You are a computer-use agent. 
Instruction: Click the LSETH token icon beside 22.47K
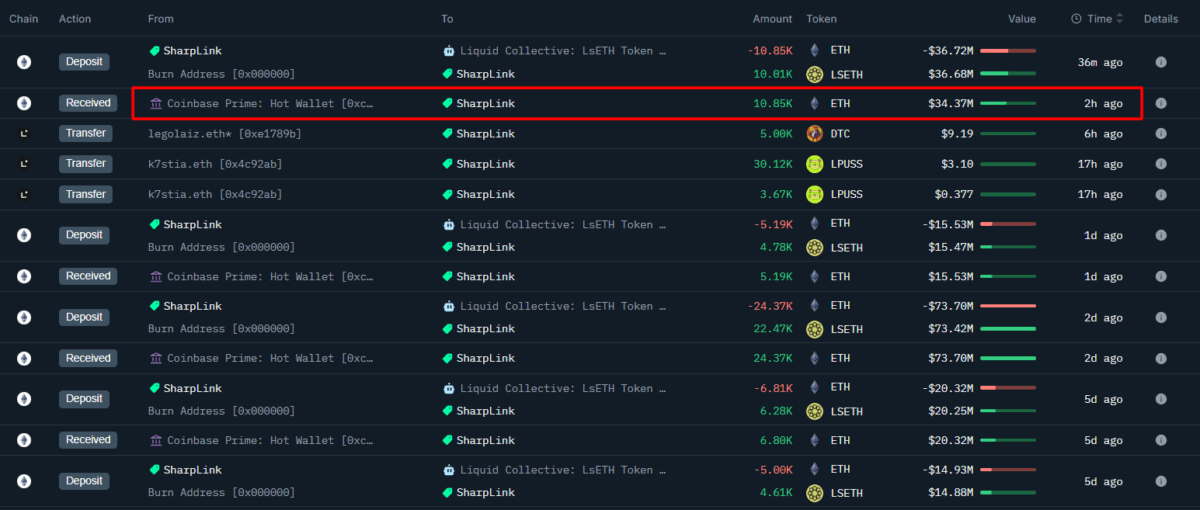[x=814, y=329]
